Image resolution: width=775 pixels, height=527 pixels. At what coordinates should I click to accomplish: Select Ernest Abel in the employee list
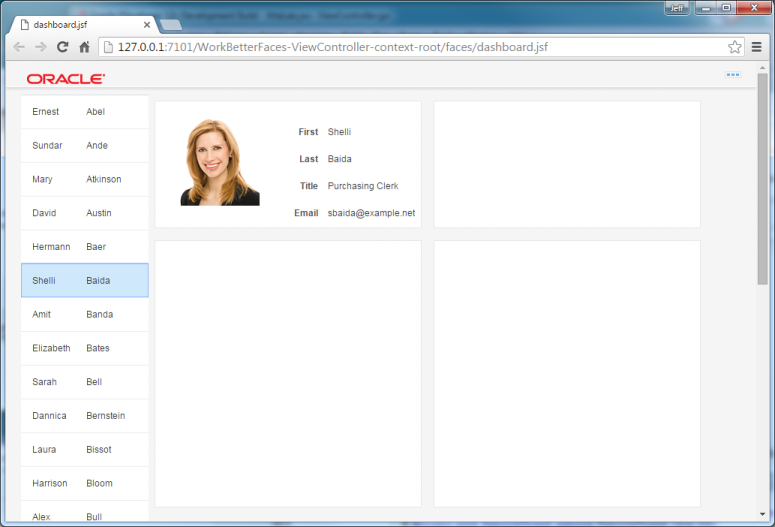[x=85, y=112]
